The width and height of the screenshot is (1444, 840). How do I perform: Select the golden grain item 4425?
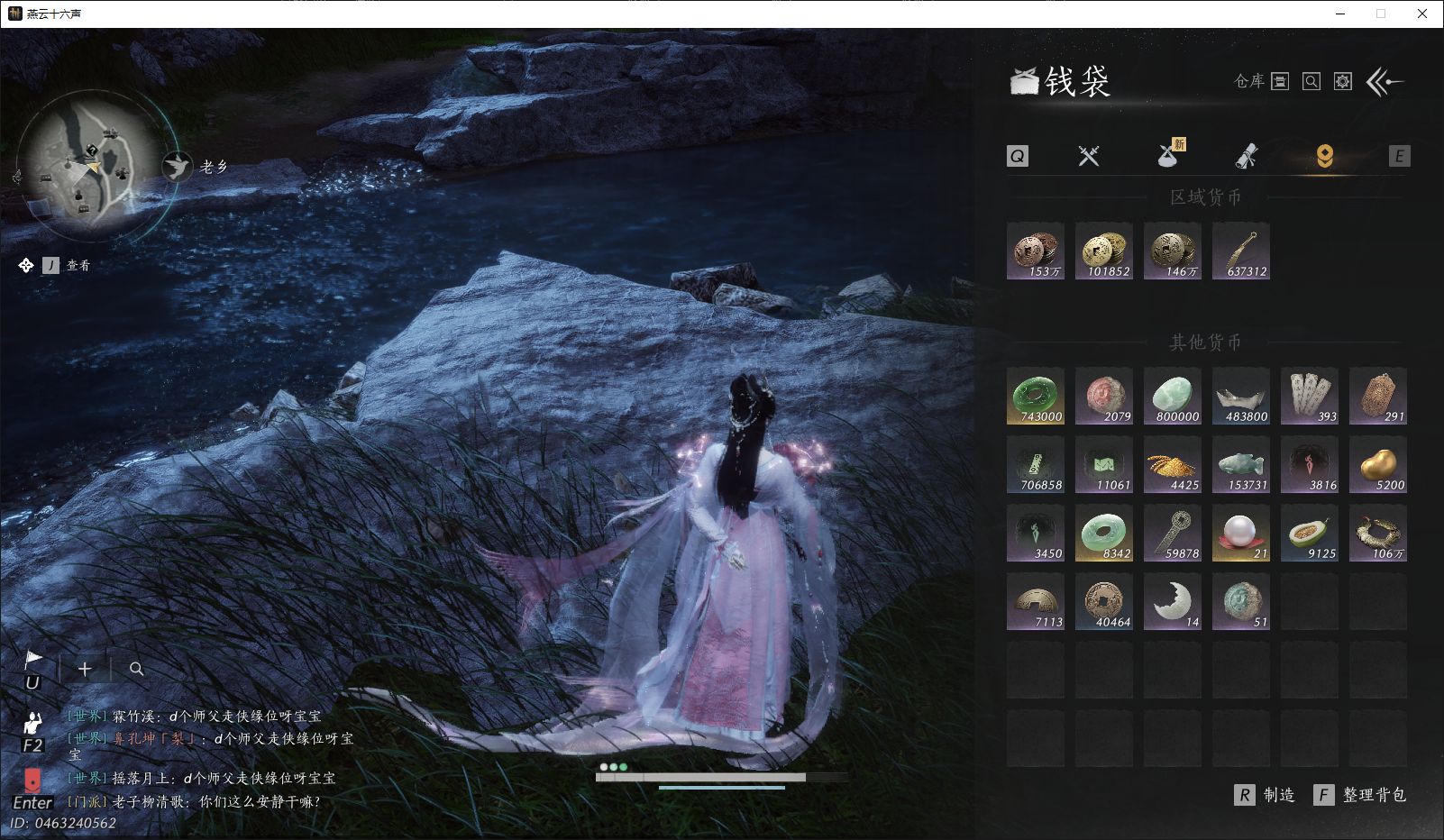coord(1173,464)
